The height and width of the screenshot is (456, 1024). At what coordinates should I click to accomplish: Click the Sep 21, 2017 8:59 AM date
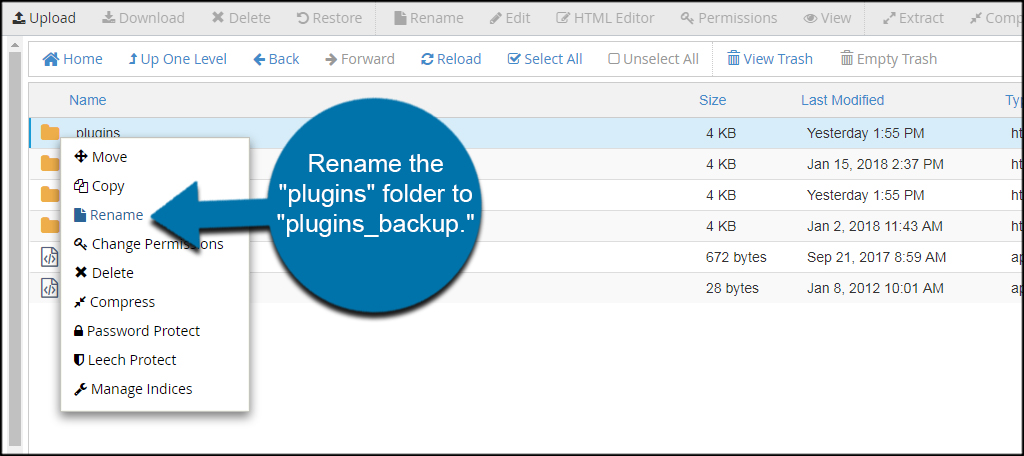click(x=876, y=257)
